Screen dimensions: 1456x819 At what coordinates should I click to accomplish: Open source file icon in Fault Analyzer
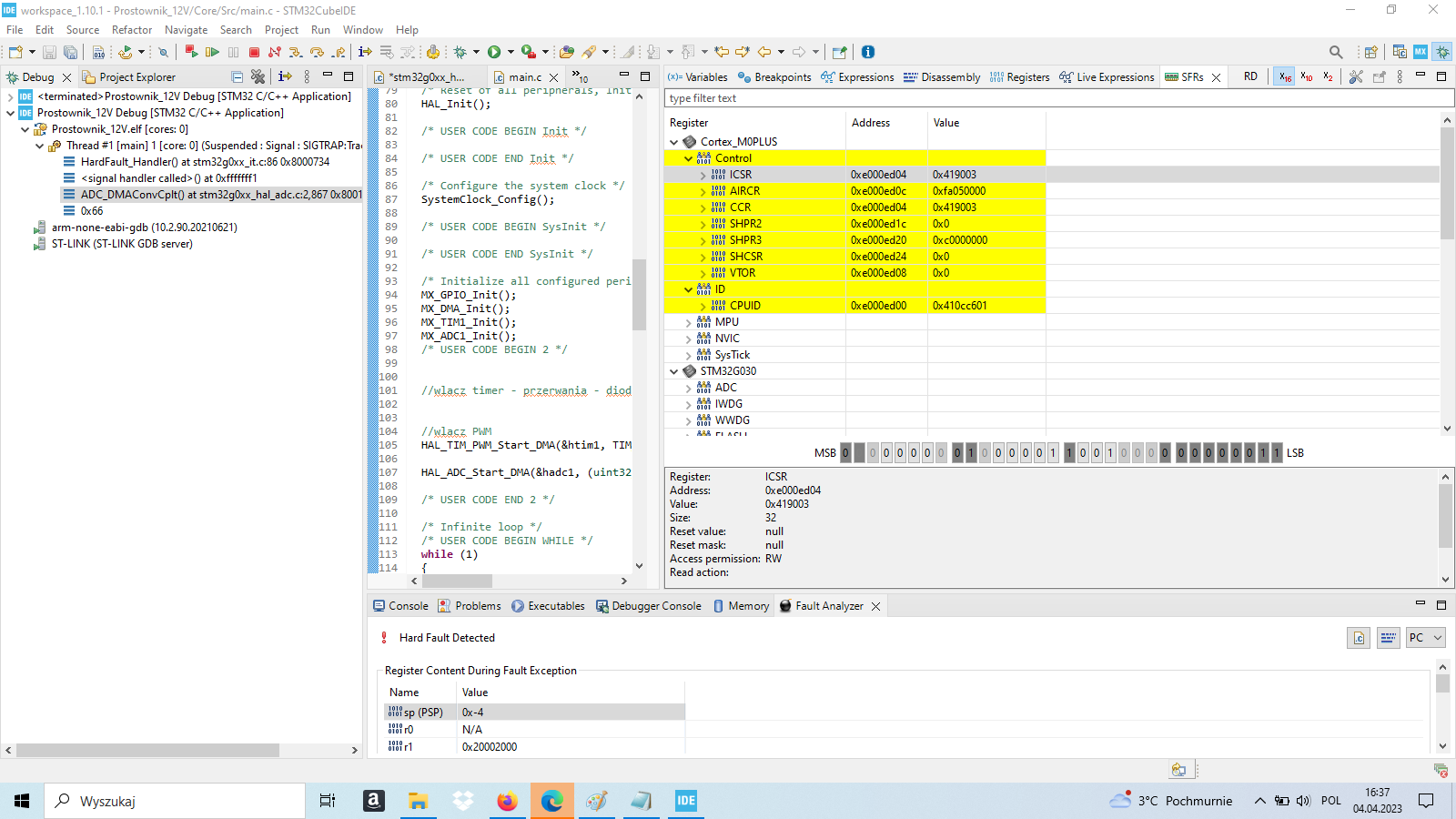tap(1359, 638)
